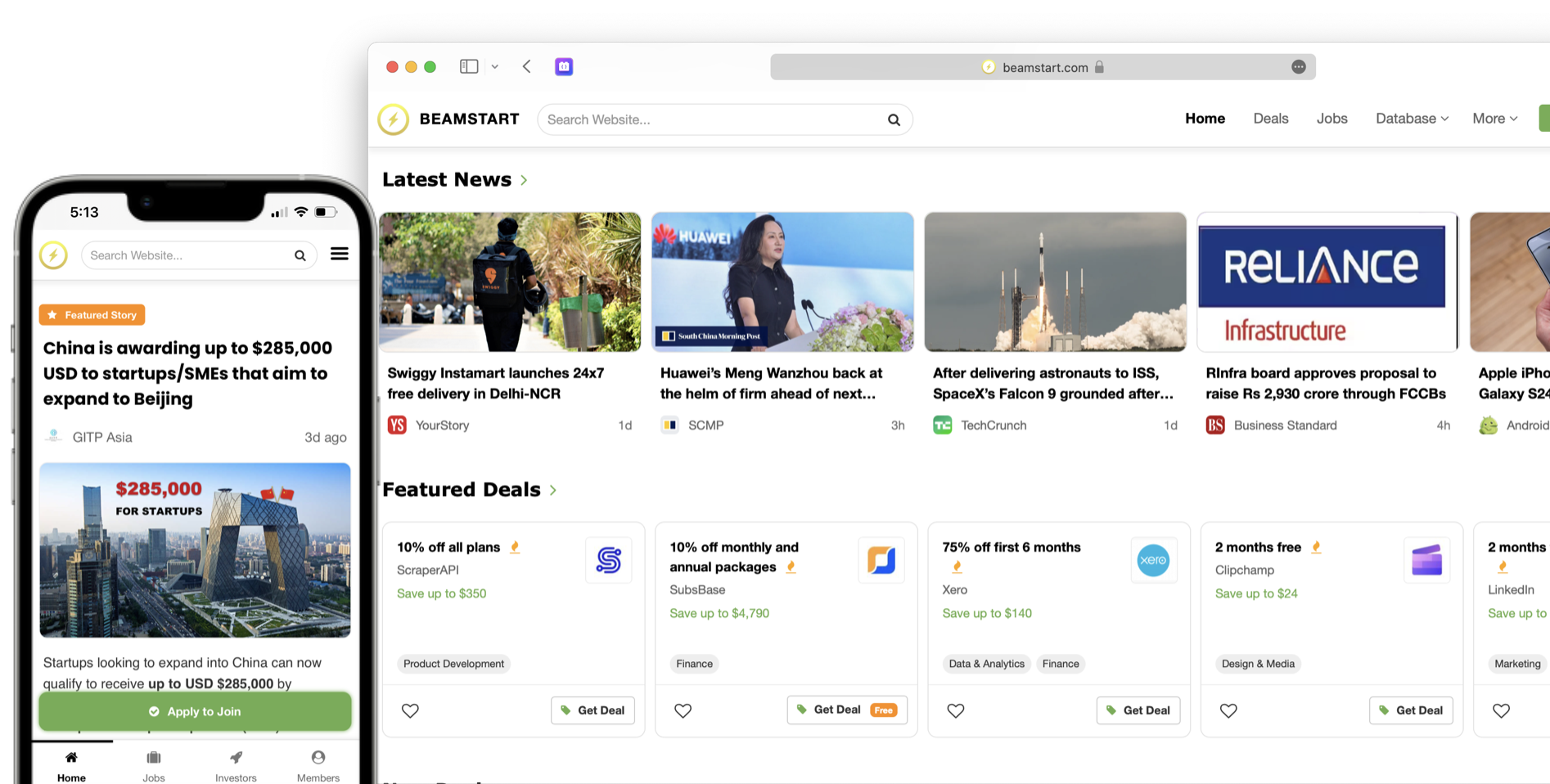Tap the Apply to Join button
This screenshot has height=784, width=1550.
195,711
